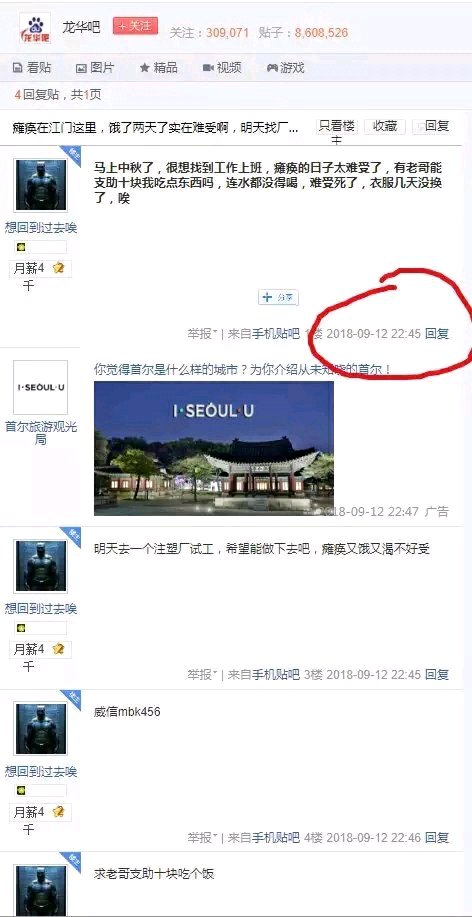Click the 分享 share button
This screenshot has height=917, width=472.
(278, 297)
